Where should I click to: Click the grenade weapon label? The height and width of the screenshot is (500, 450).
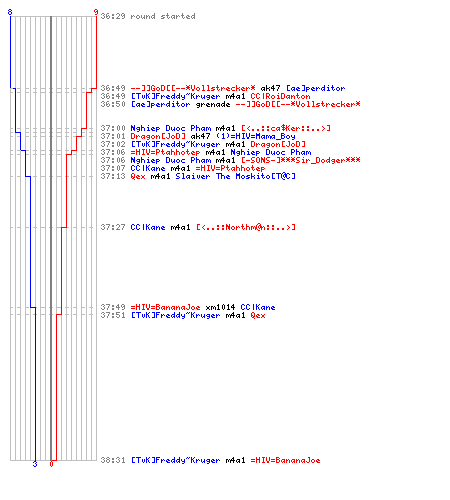(x=213, y=105)
